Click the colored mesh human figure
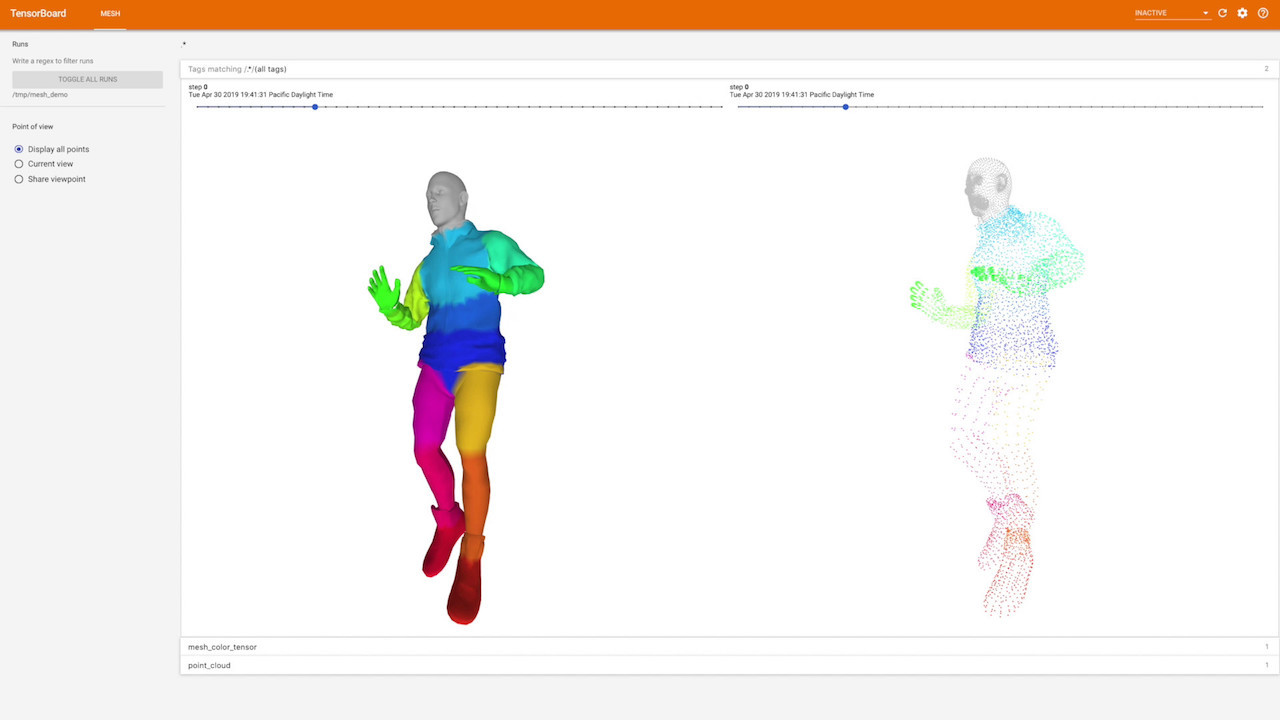The image size is (1280, 720). (x=455, y=397)
